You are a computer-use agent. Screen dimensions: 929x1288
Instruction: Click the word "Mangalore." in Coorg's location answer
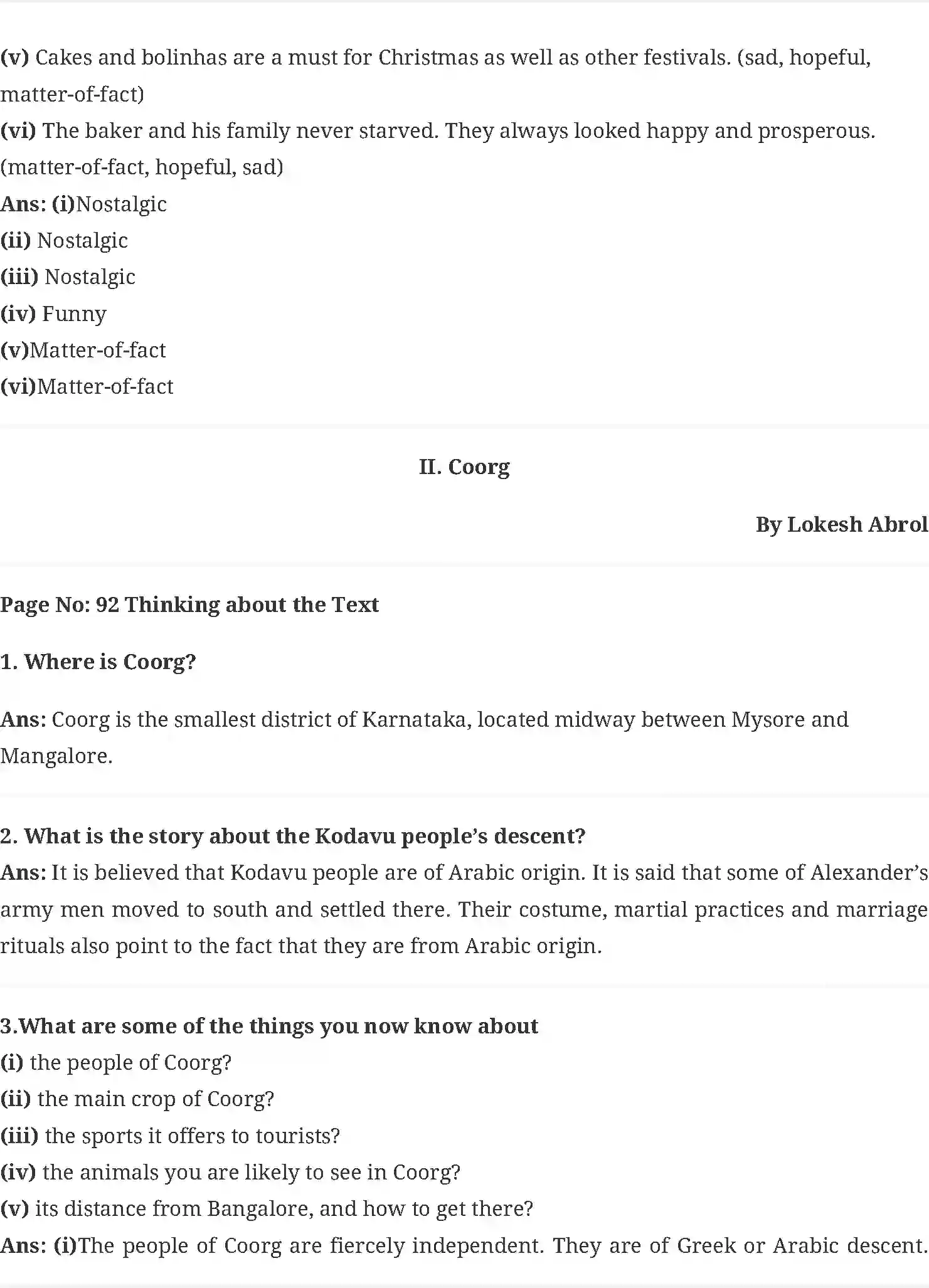pos(56,756)
